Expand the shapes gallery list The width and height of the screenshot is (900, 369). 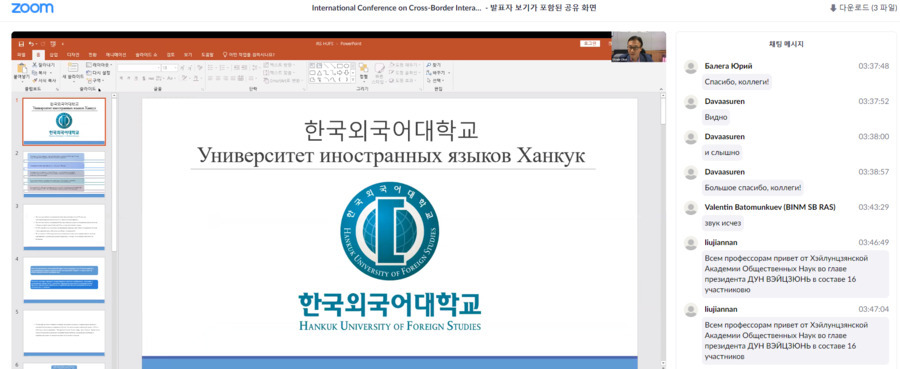tap(352, 79)
